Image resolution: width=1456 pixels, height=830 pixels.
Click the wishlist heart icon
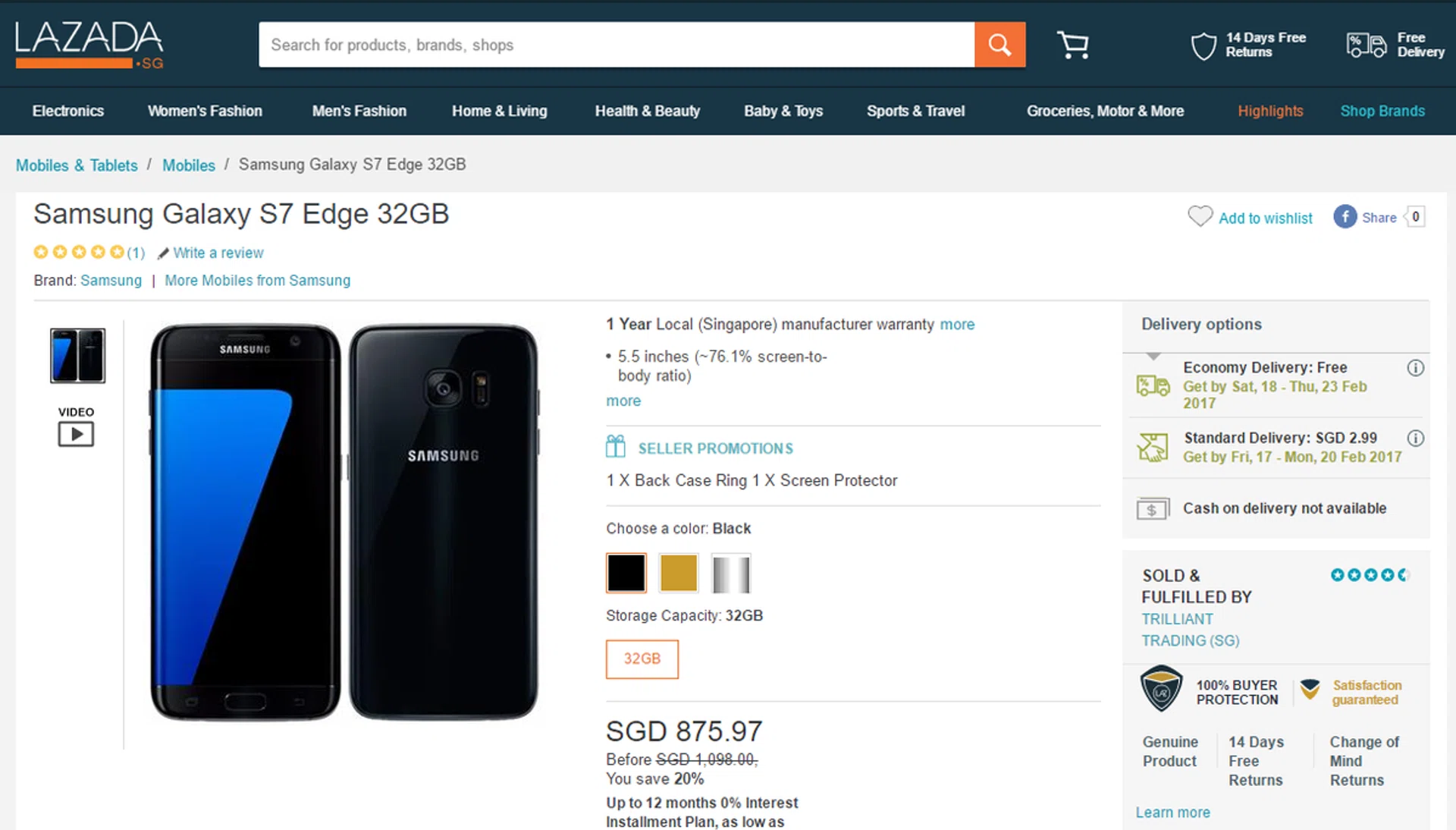[x=1200, y=217]
